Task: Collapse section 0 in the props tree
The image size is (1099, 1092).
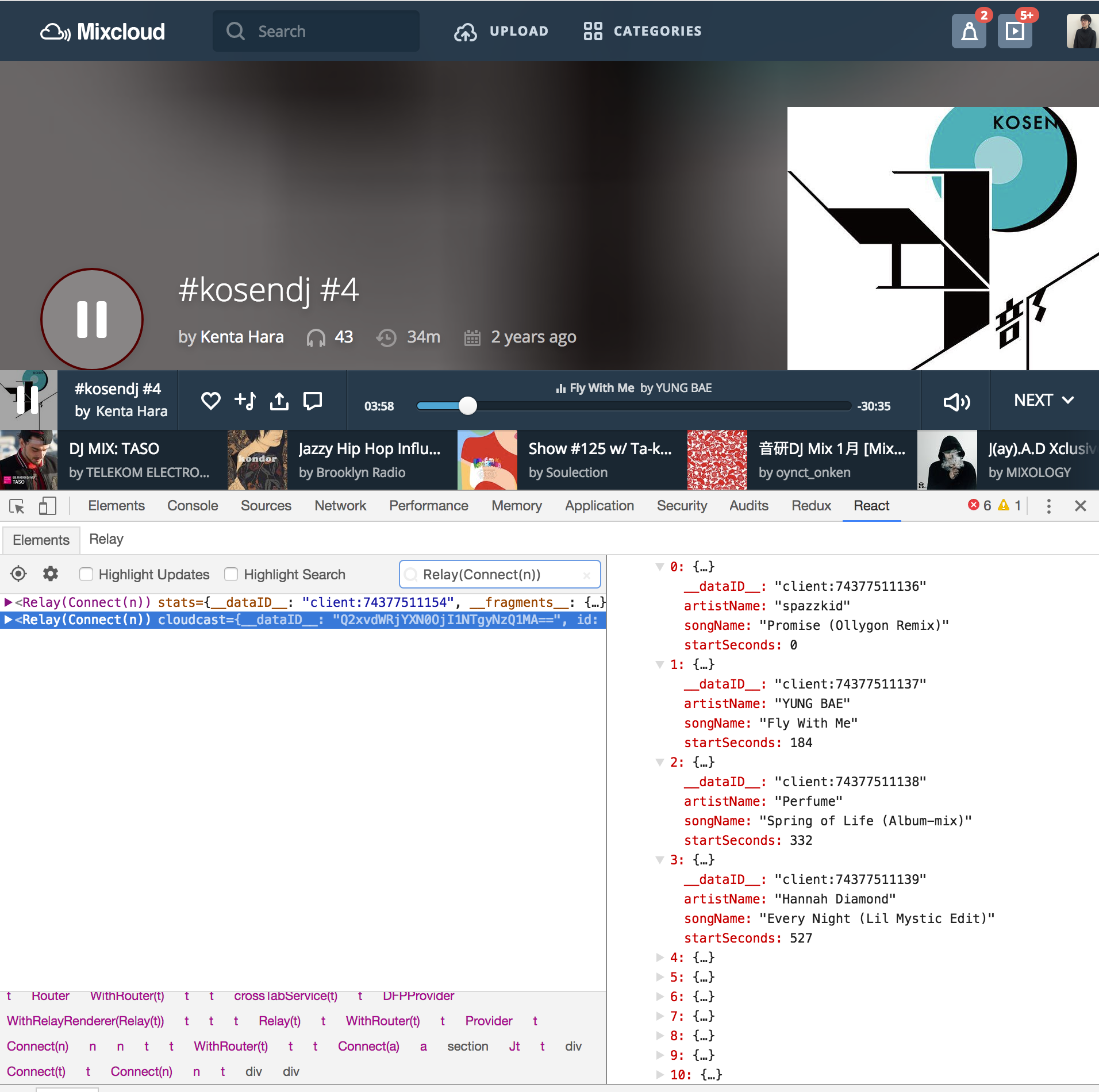Action: point(660,567)
